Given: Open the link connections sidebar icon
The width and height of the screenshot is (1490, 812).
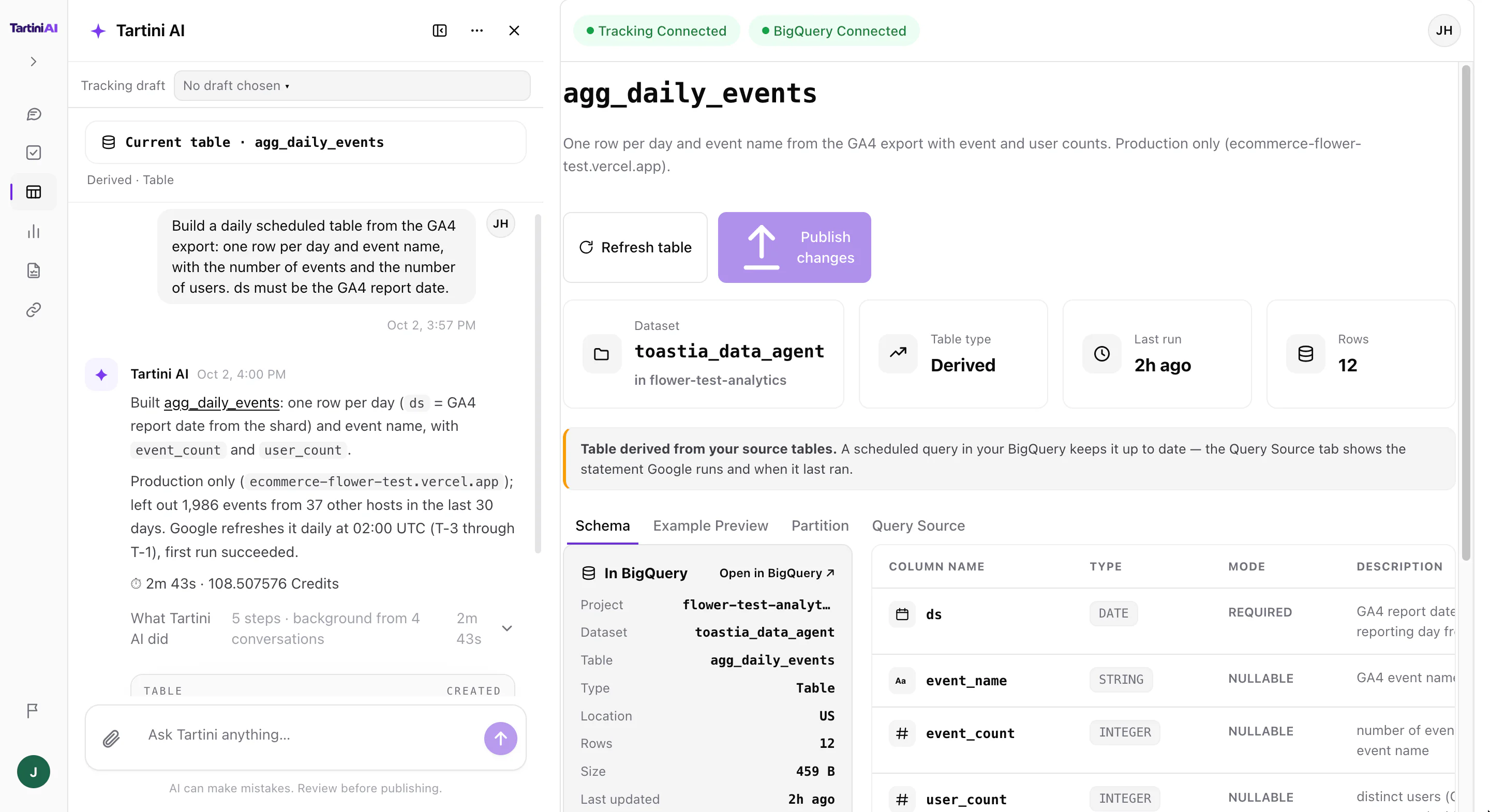Looking at the screenshot, I should (x=34, y=310).
